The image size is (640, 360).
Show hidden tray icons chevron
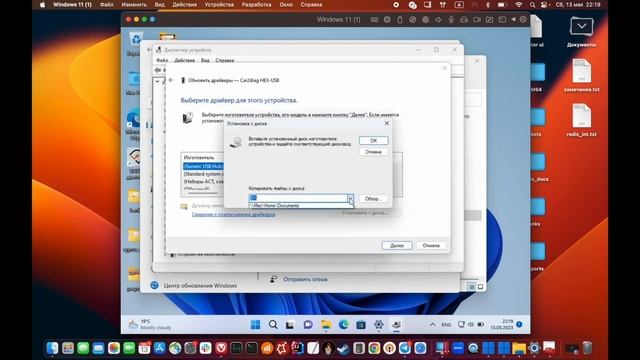(433, 325)
